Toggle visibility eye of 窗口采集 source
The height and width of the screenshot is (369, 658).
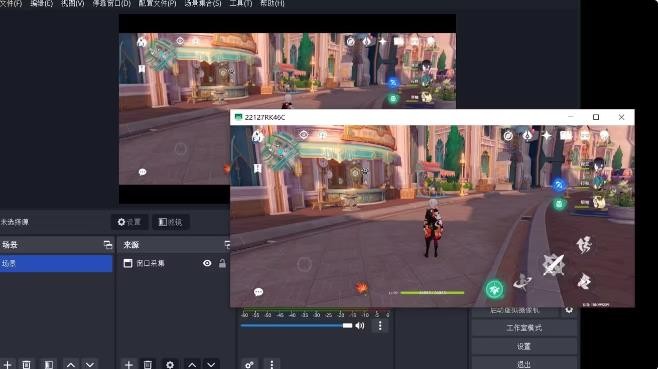coord(207,263)
